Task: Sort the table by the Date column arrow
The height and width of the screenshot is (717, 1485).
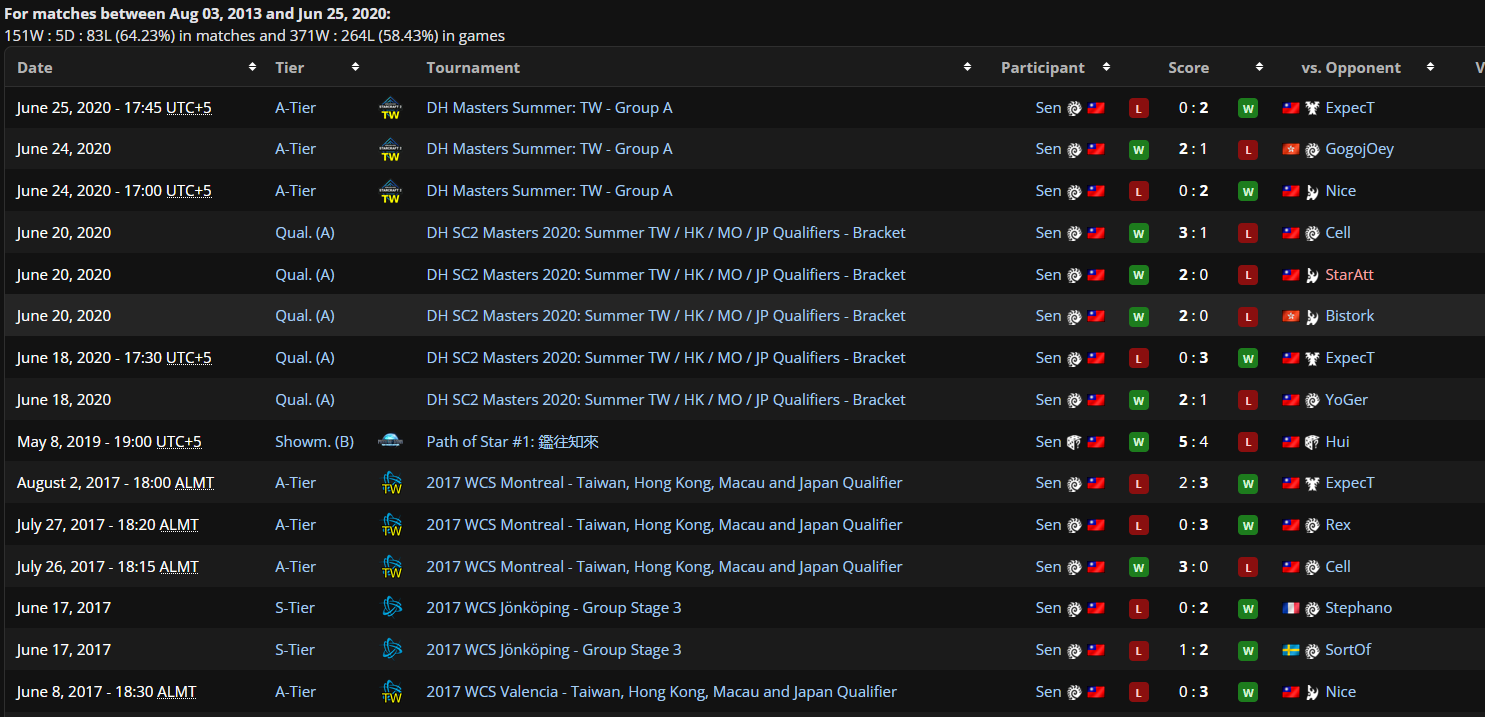Action: click(252, 67)
